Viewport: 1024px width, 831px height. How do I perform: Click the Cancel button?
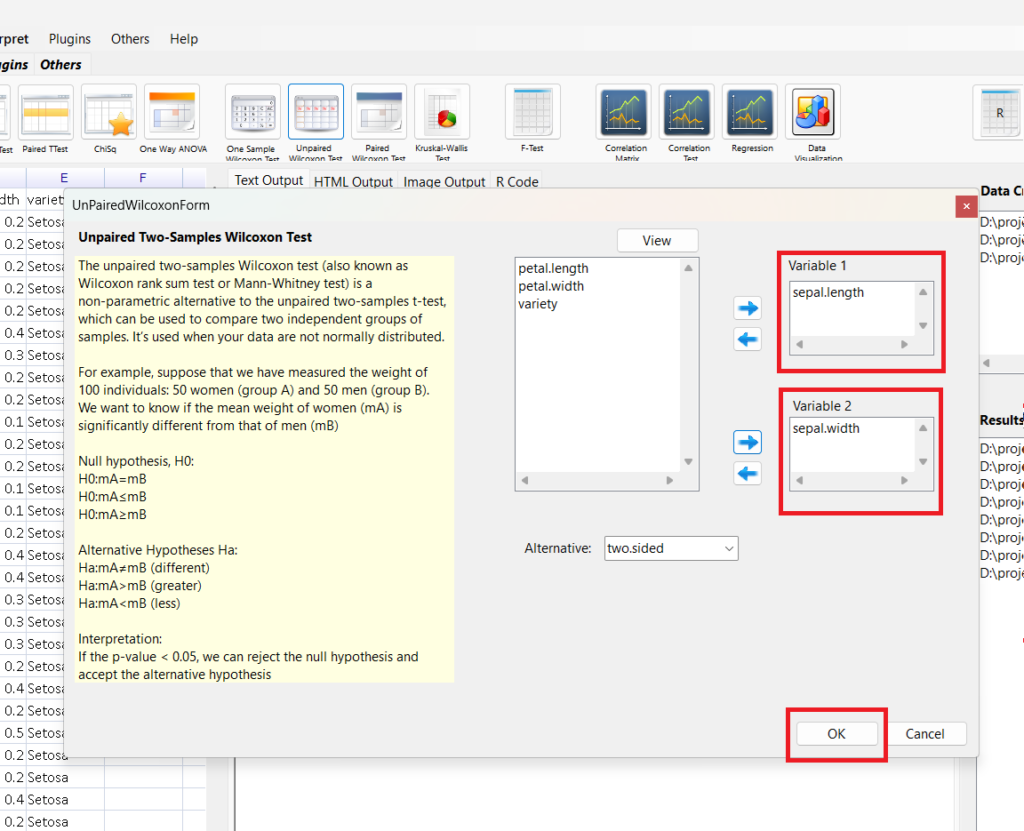[925, 734]
